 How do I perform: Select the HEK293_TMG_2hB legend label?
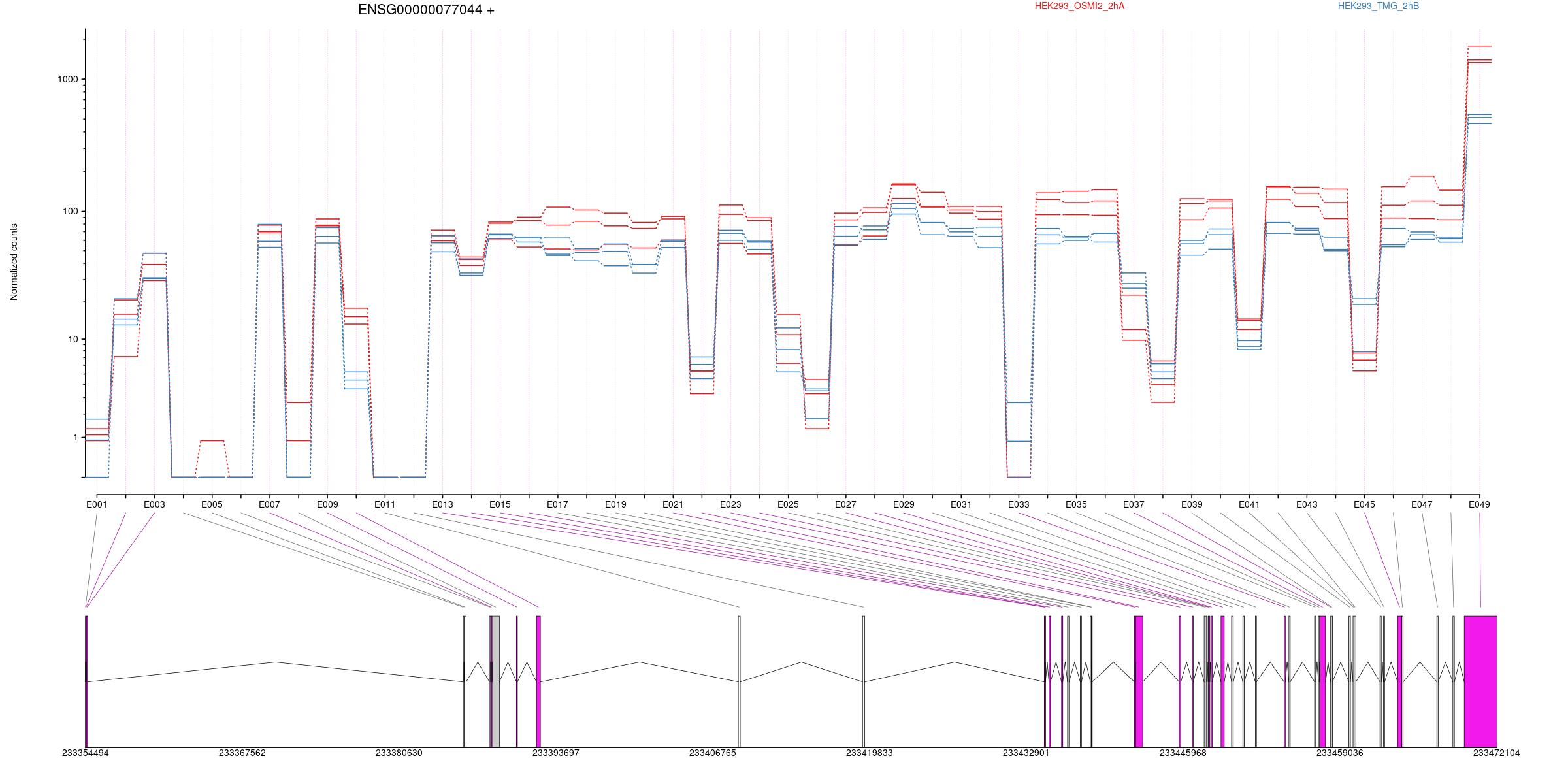click(x=1379, y=6)
